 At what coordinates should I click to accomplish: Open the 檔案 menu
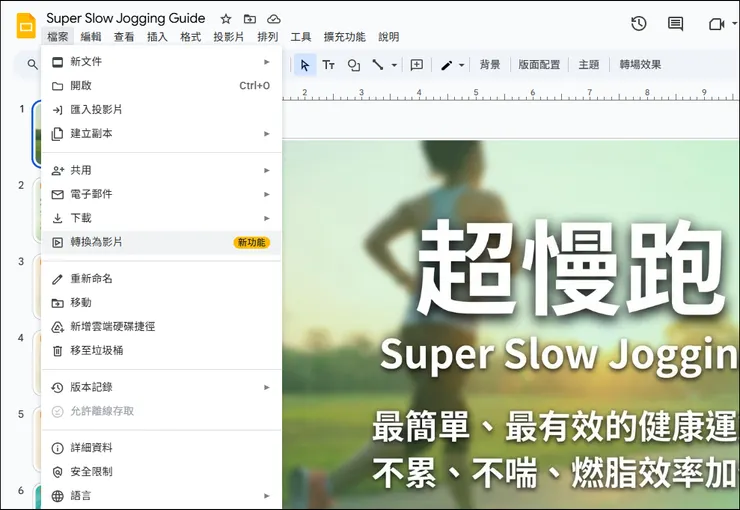(x=58, y=37)
